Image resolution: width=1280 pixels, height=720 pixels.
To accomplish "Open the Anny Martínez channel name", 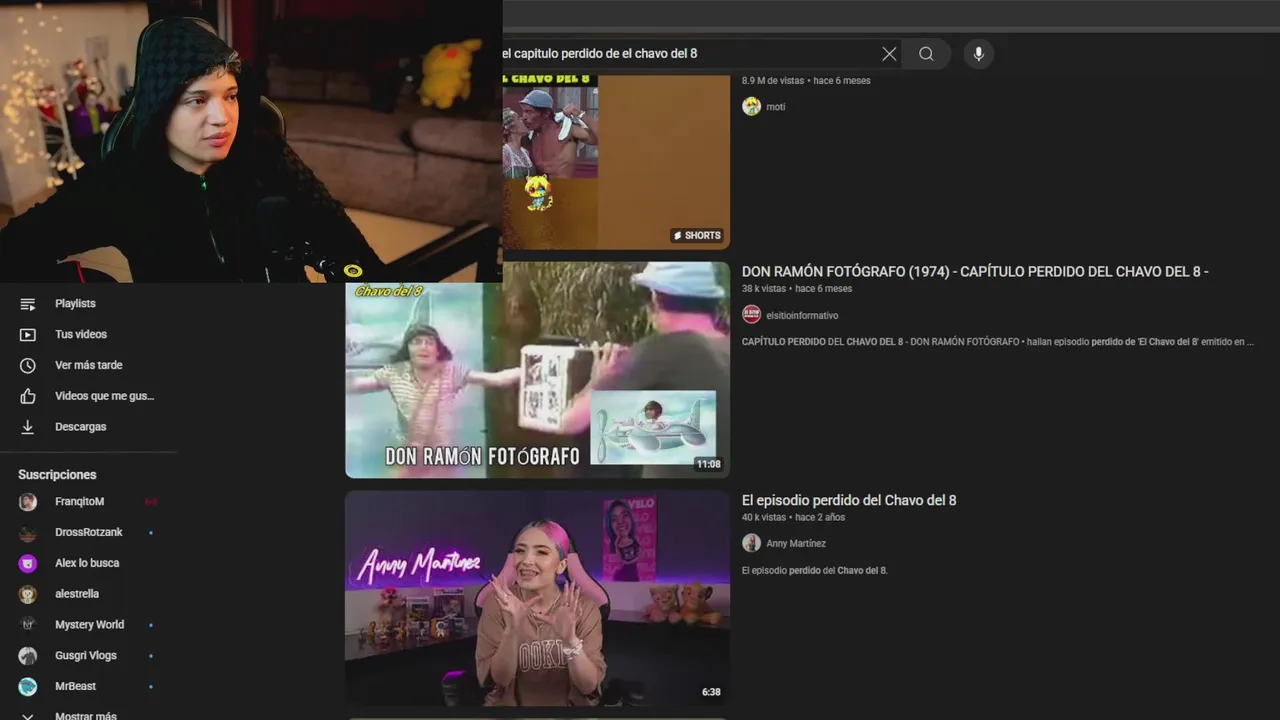I will coord(796,544).
